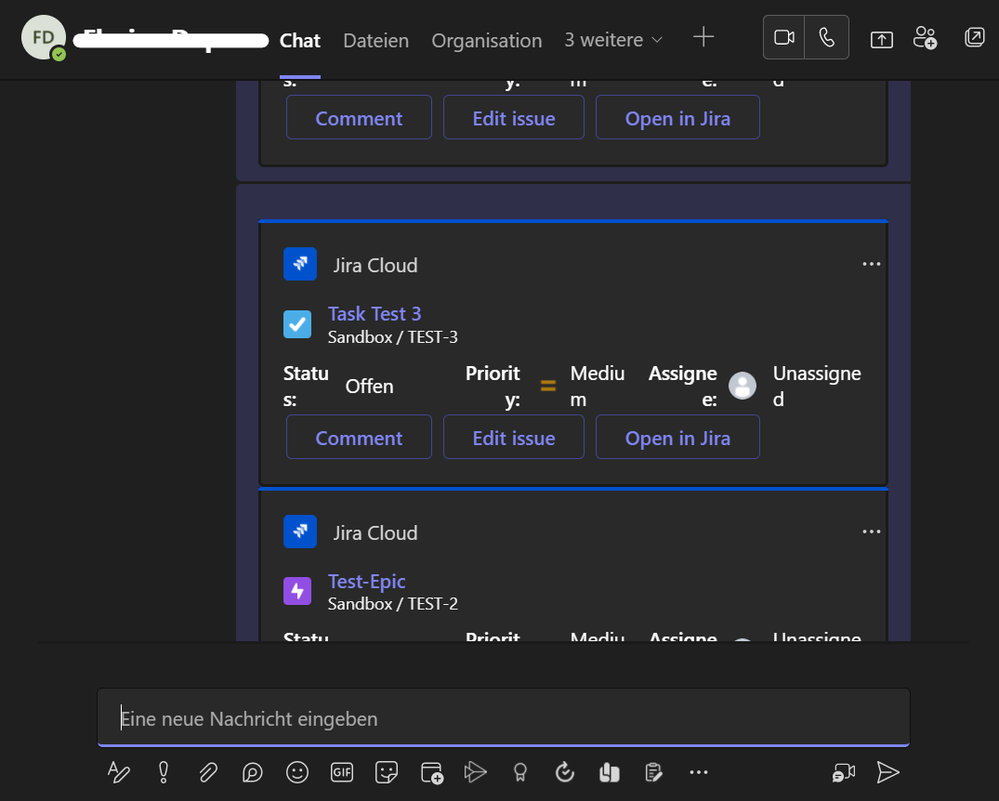Click Comment on the topmost card
The image size is (999, 801).
tap(359, 118)
